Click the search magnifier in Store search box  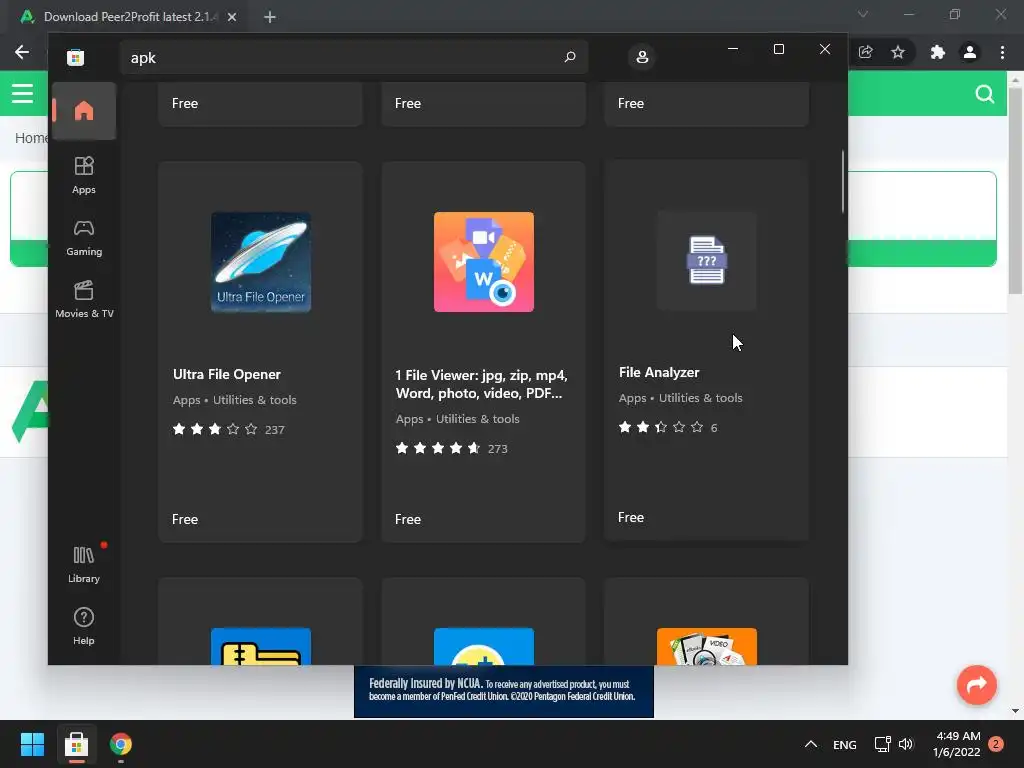[570, 57]
